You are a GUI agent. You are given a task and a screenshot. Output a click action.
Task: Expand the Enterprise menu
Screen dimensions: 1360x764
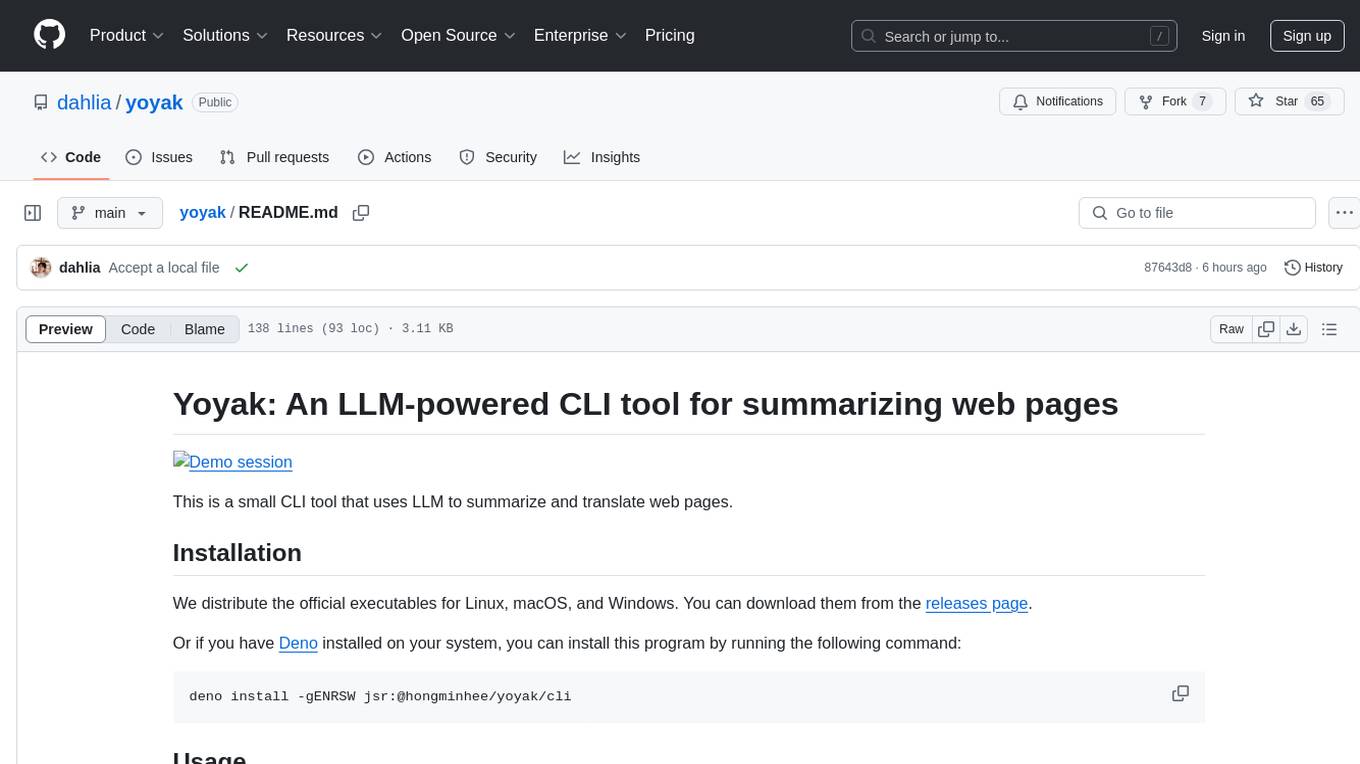pyautogui.click(x=580, y=35)
